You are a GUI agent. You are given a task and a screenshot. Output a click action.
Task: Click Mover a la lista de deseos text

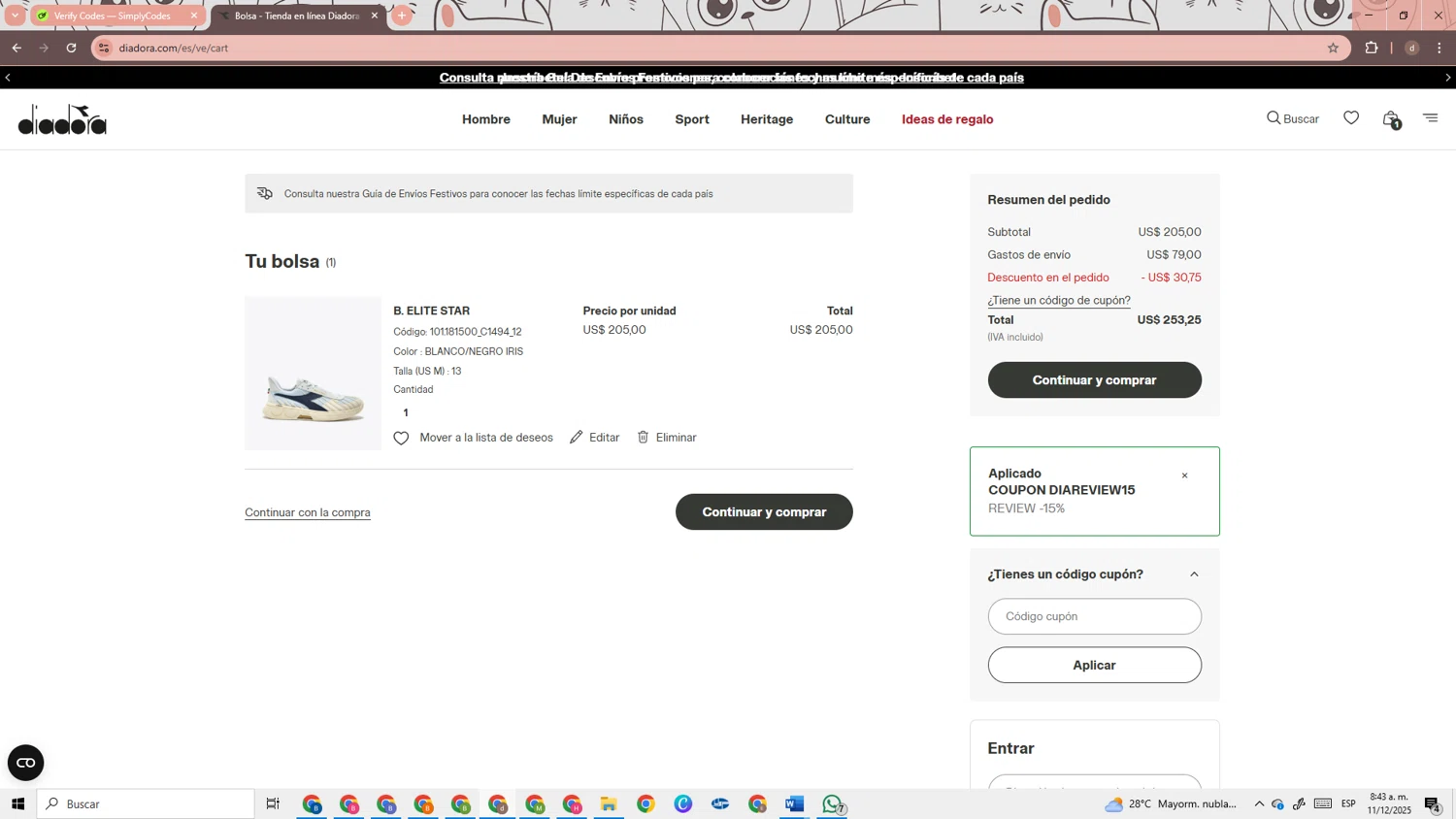point(486,438)
